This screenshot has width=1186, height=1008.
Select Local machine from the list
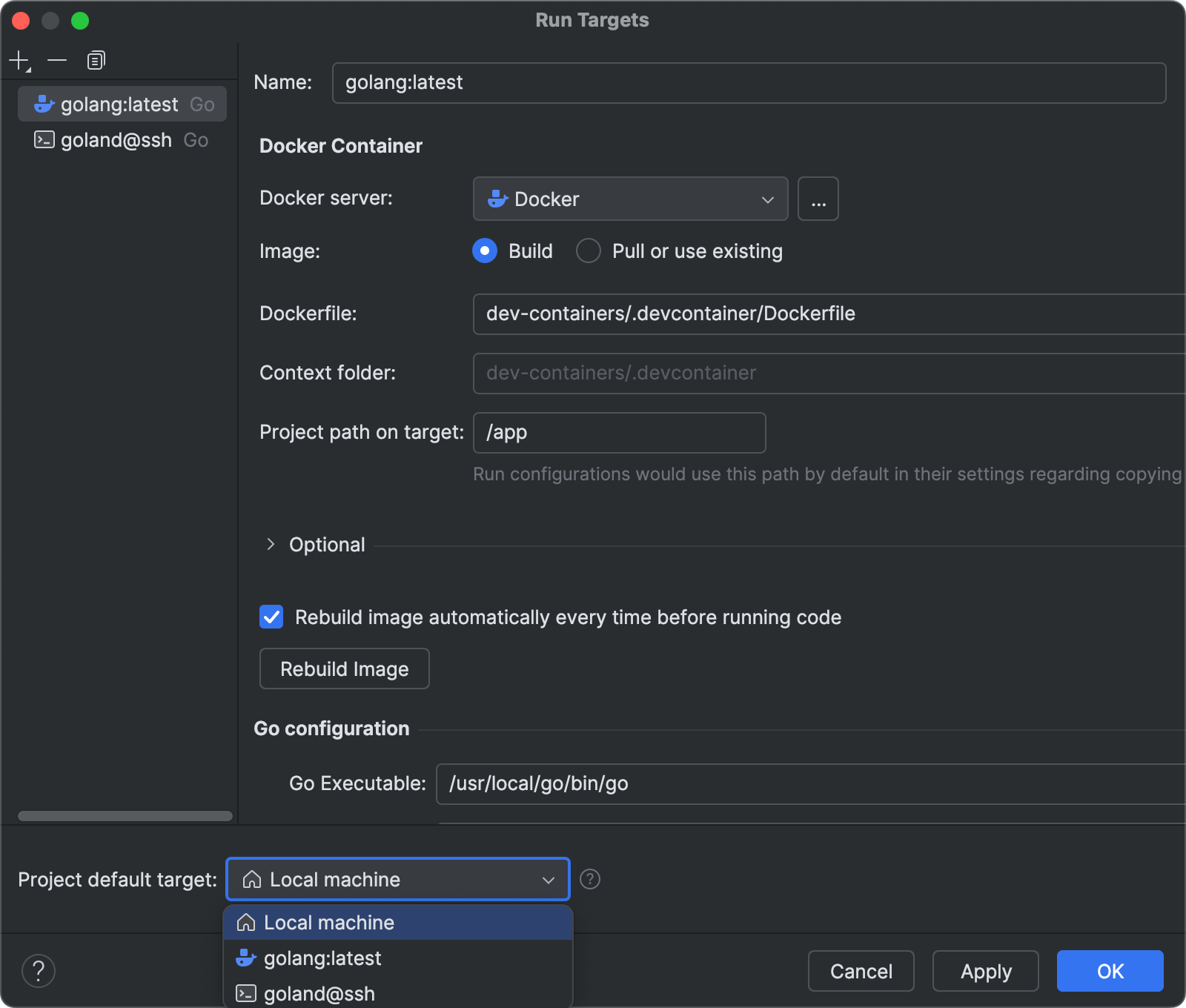point(329,923)
